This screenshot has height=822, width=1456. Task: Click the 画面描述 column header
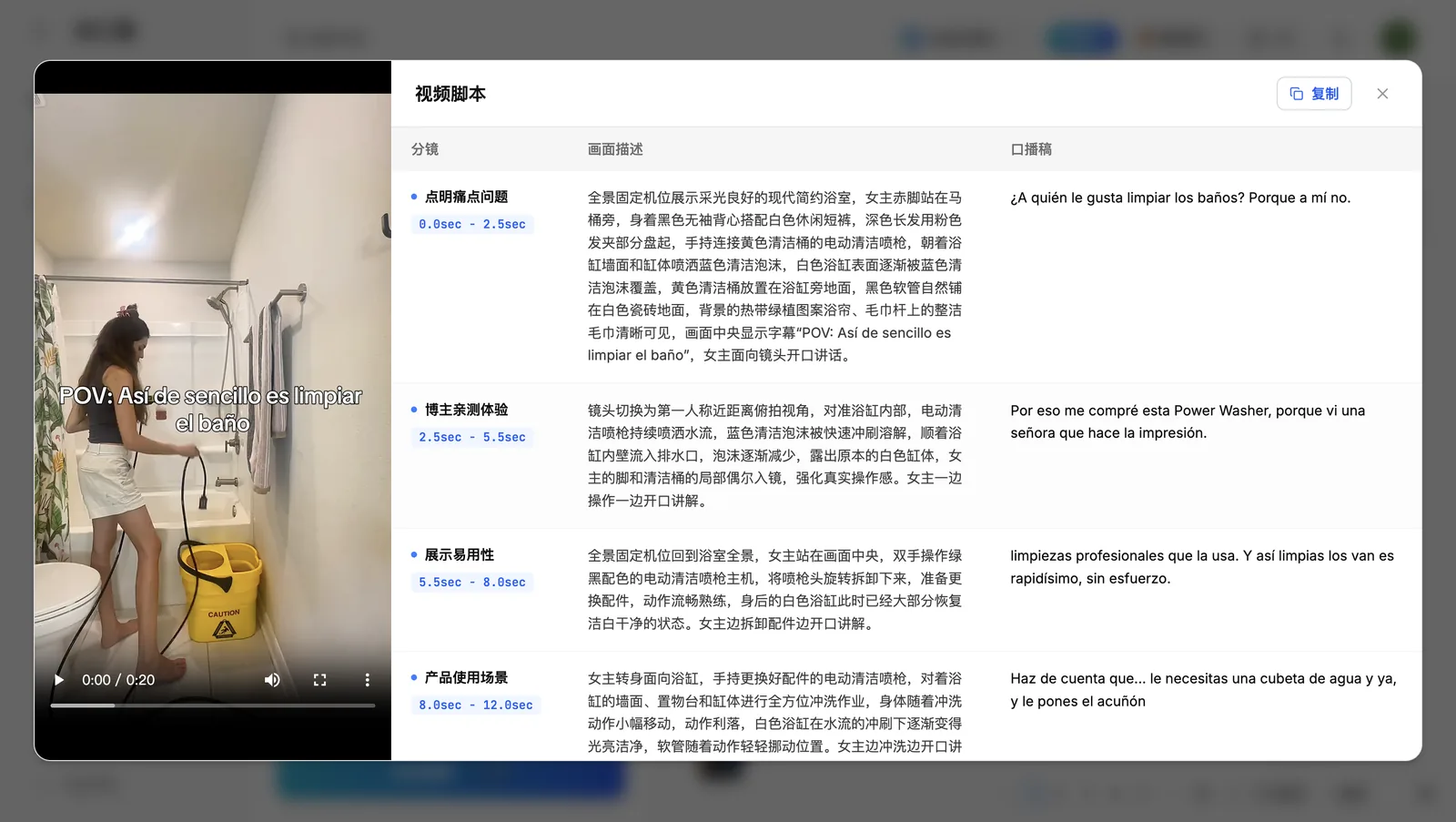615,149
